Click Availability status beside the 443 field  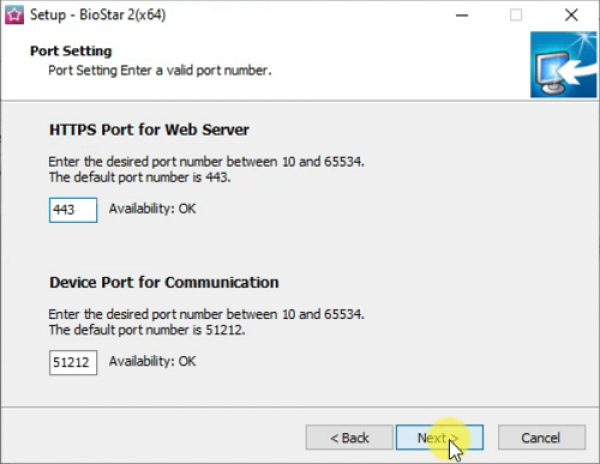click(152, 209)
